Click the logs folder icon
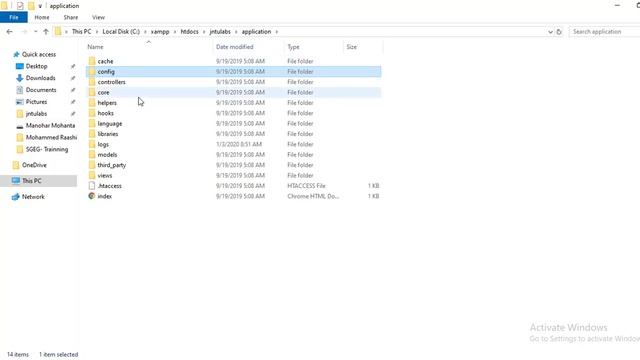 click(x=92, y=144)
